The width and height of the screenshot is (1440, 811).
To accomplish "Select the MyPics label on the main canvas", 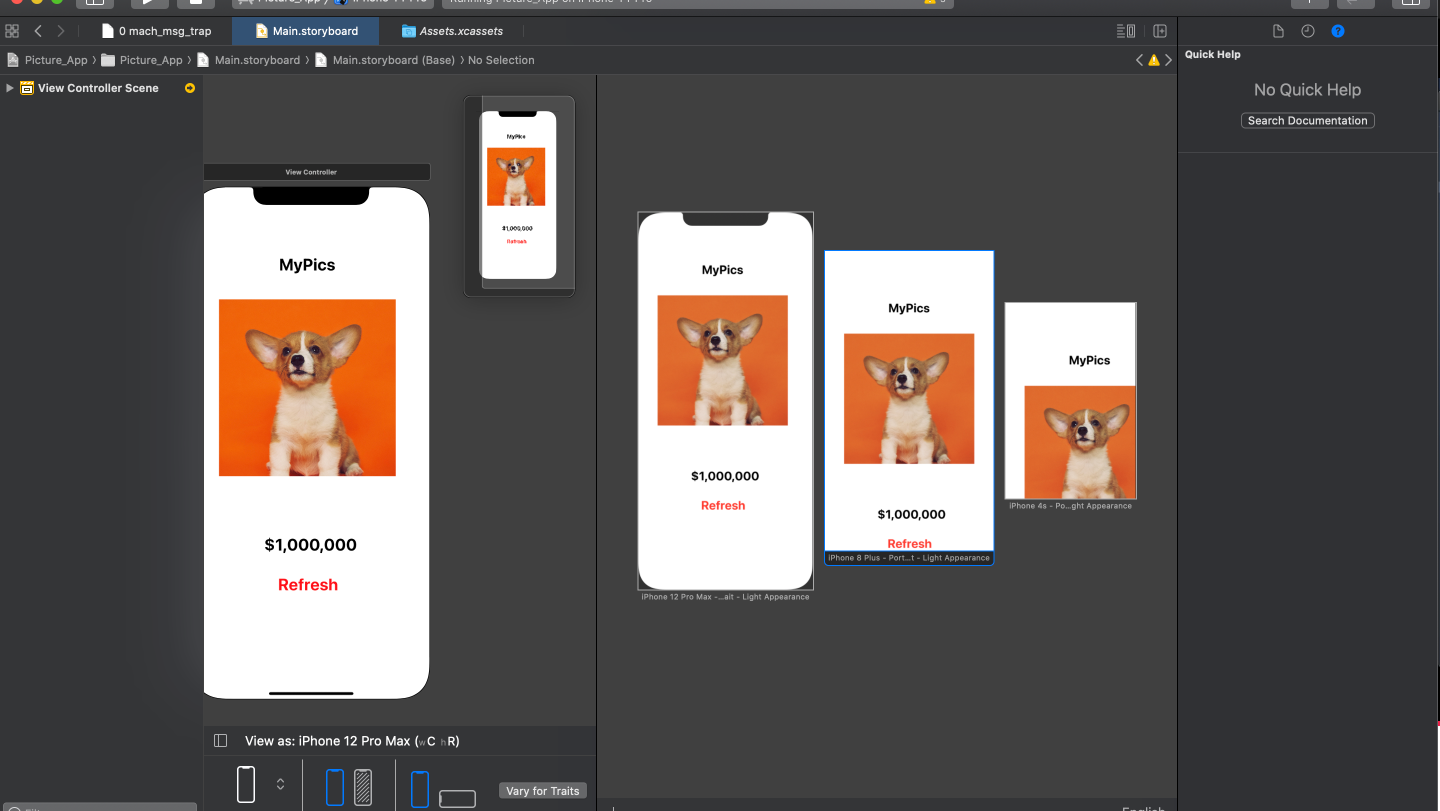I will (x=307, y=265).
